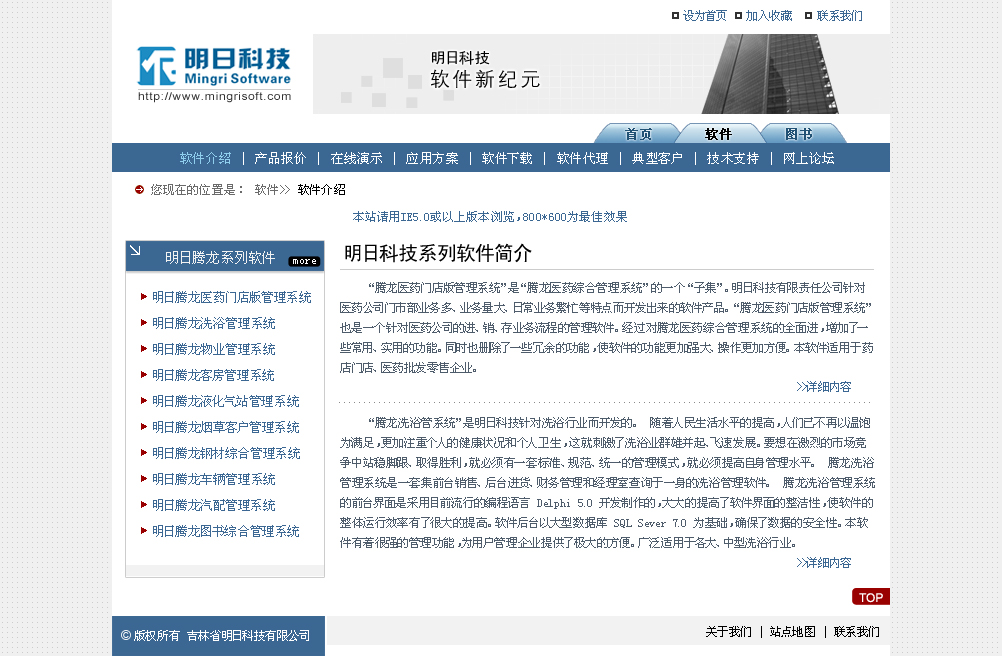Click the 设为首页 link
1002x656 pixels.
(x=705, y=15)
